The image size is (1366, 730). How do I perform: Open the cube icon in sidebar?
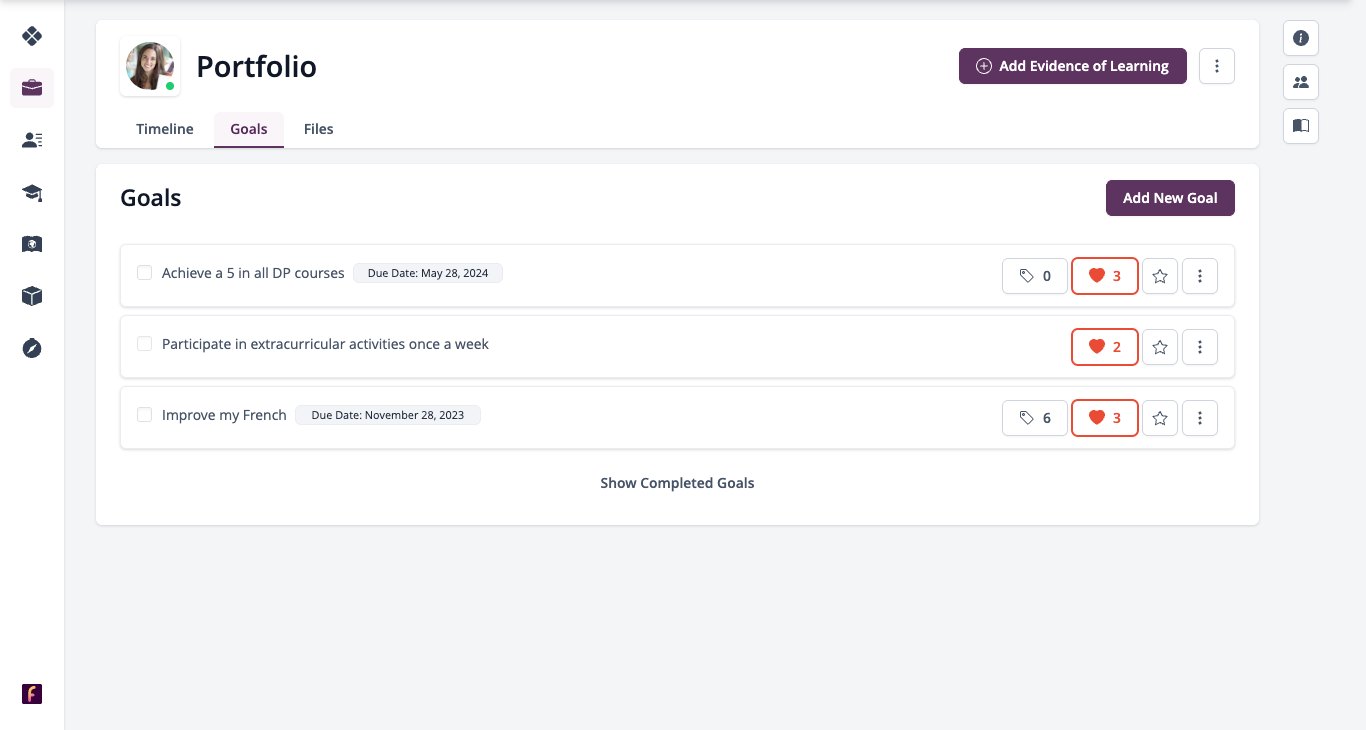pyautogui.click(x=32, y=296)
